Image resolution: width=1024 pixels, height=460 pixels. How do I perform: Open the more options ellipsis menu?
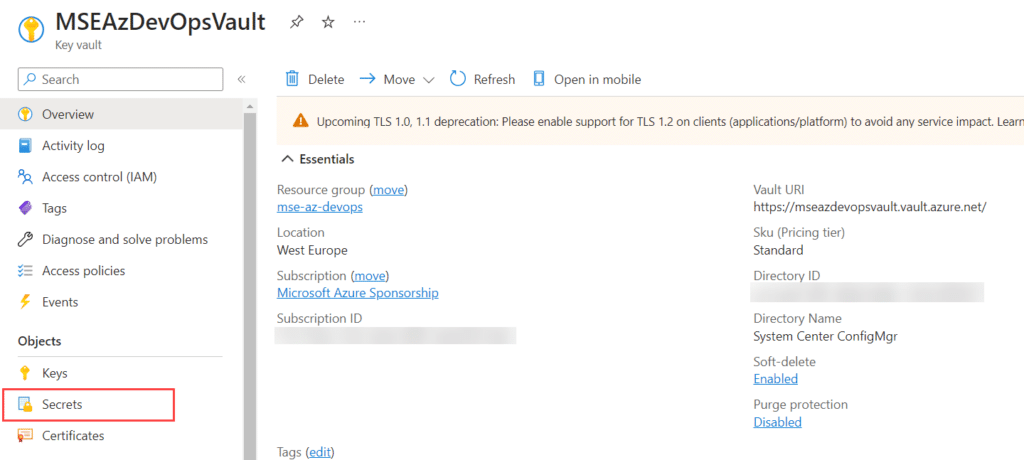coord(359,22)
